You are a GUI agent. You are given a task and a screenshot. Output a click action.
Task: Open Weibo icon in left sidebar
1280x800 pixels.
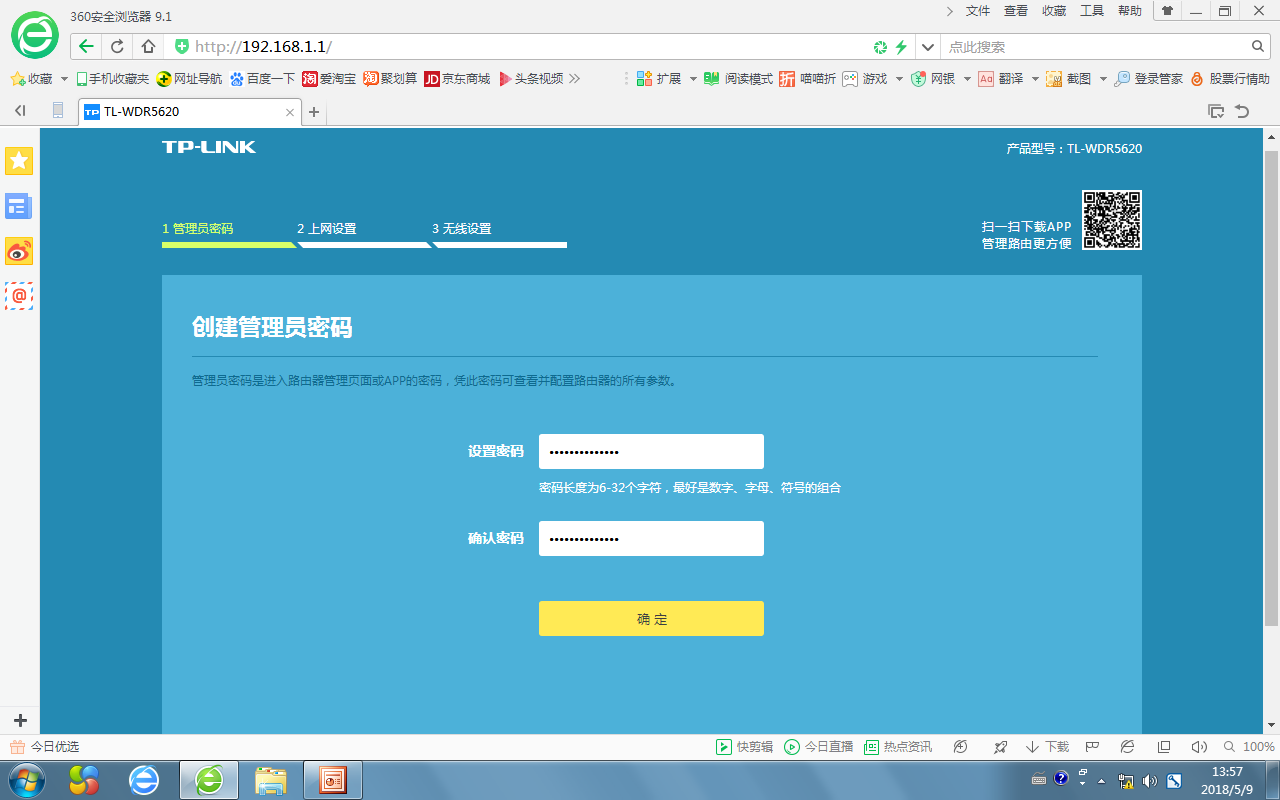coord(19,251)
